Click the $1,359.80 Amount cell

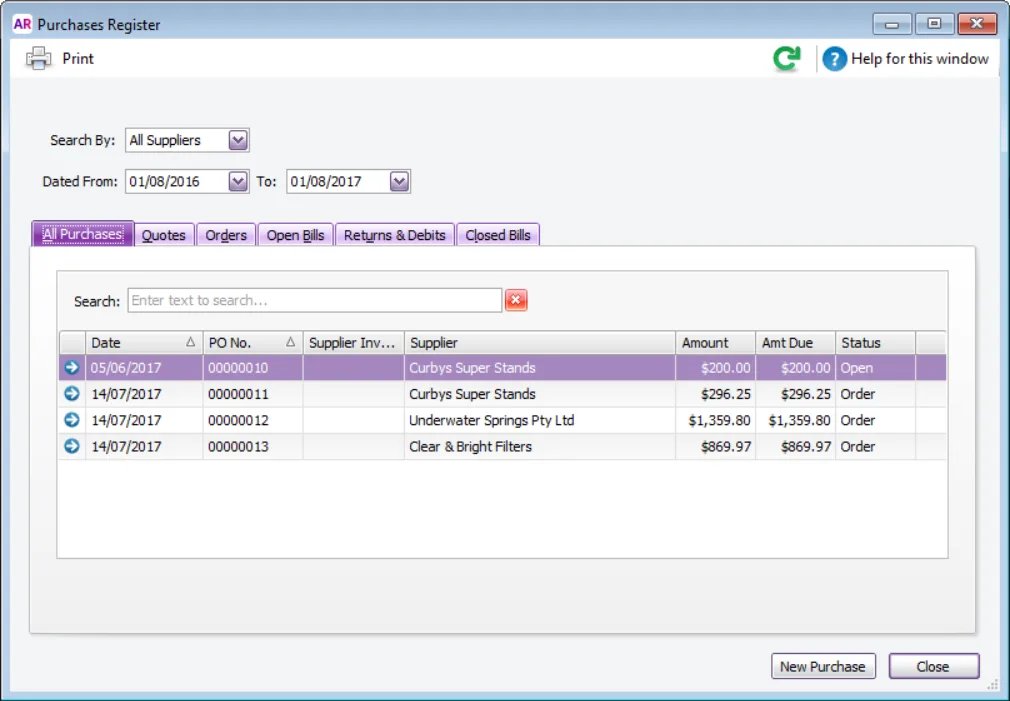(715, 420)
